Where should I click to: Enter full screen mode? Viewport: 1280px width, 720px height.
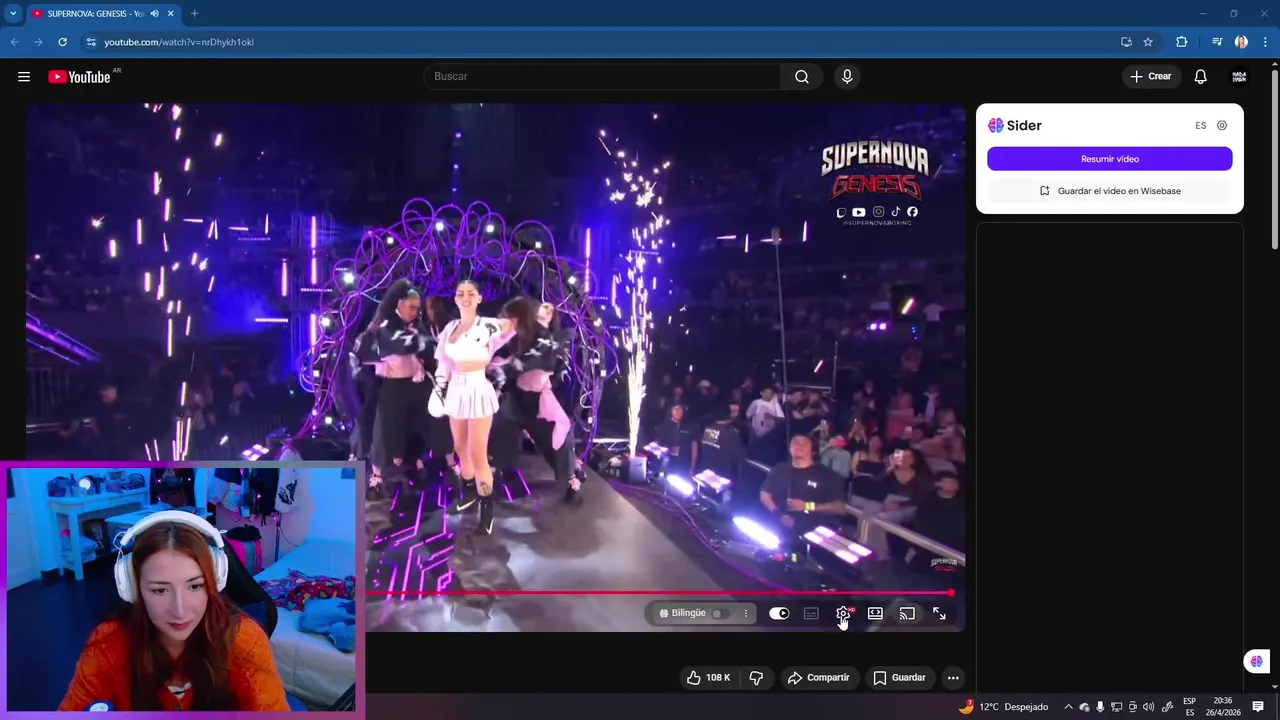[939, 613]
